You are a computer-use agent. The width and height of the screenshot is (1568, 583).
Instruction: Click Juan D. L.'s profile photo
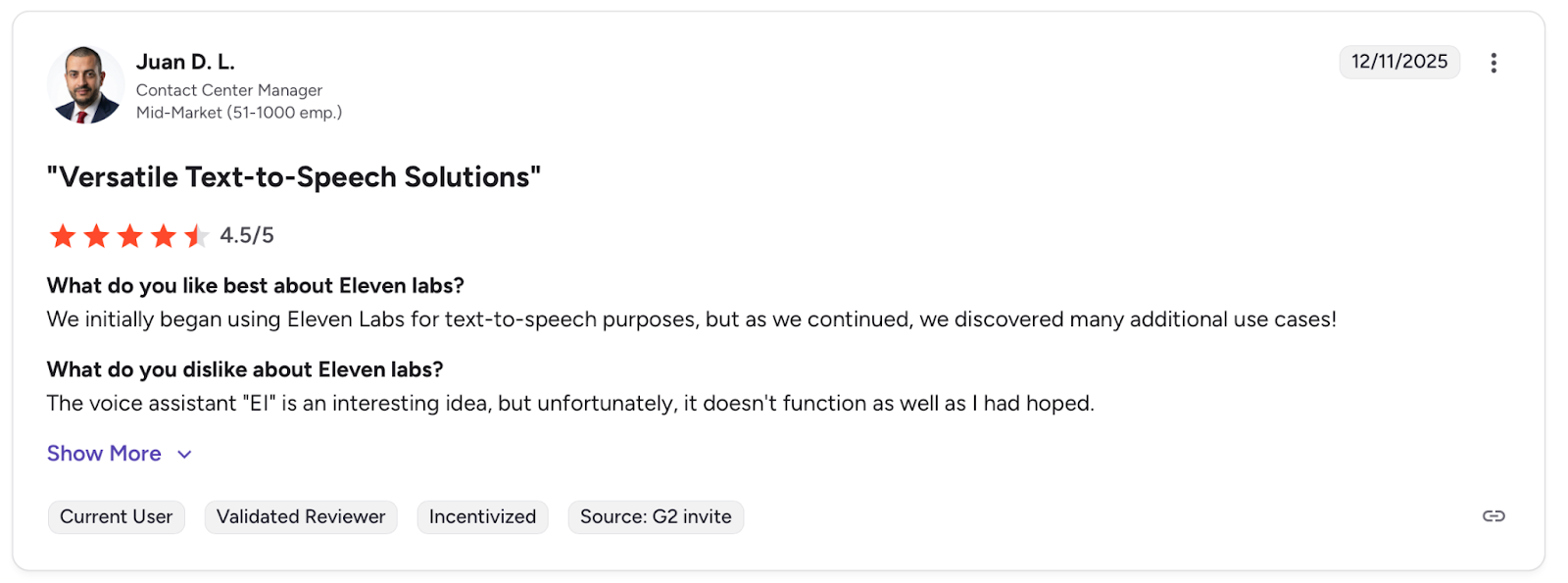coord(86,85)
